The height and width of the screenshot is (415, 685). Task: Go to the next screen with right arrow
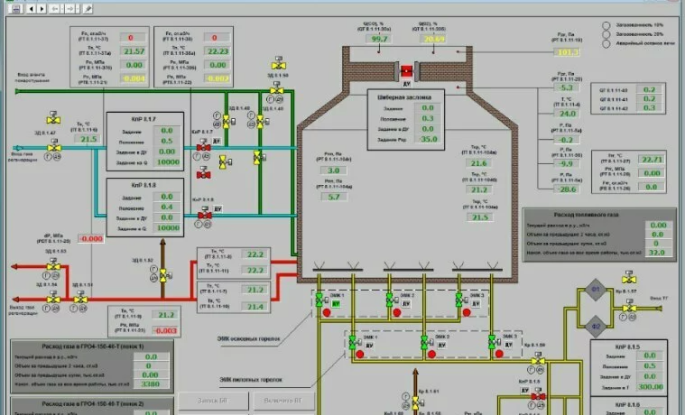click(x=40, y=7)
